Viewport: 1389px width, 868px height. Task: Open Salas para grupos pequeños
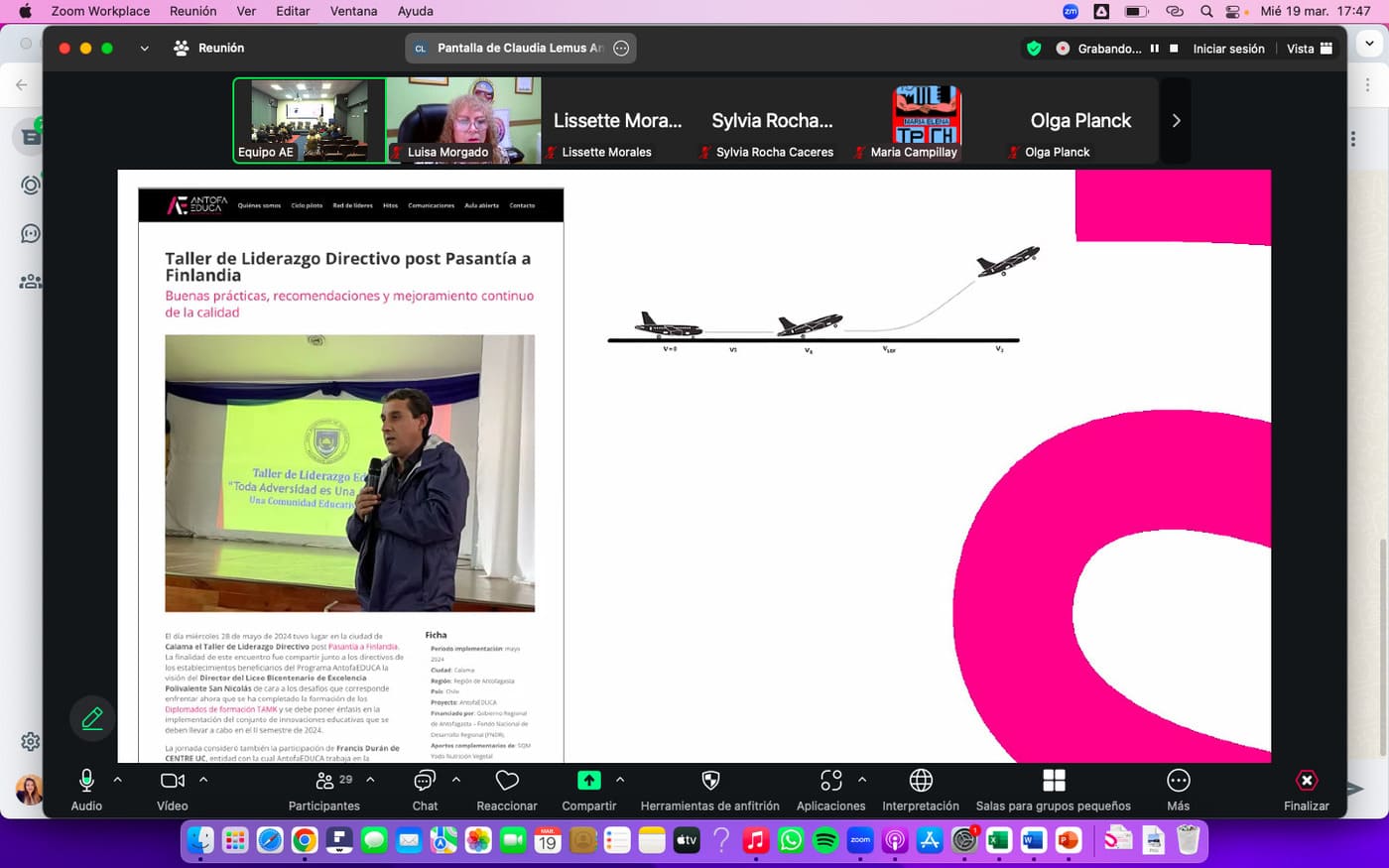coord(1054,790)
